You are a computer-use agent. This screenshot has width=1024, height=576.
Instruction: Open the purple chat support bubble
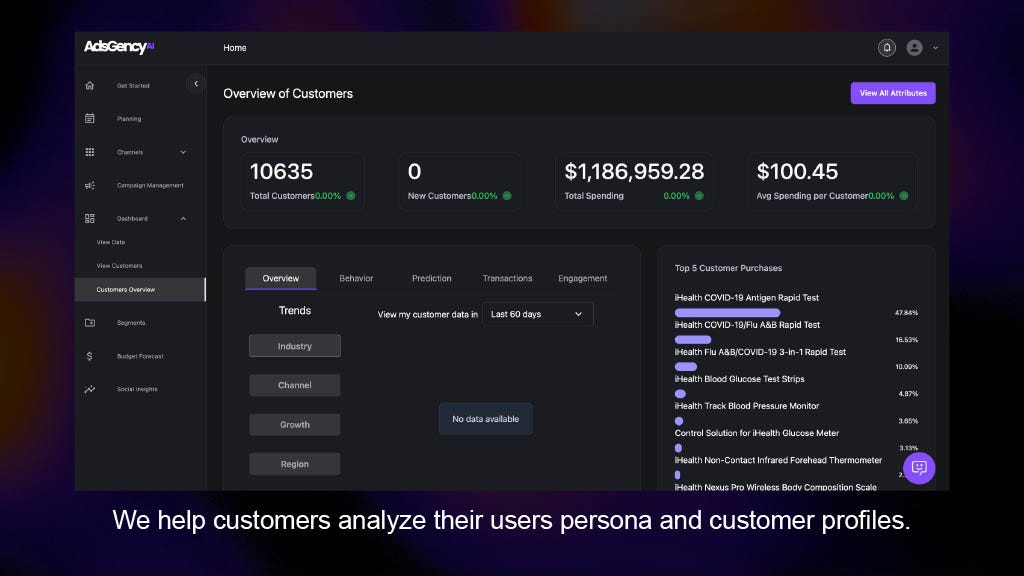(x=919, y=468)
